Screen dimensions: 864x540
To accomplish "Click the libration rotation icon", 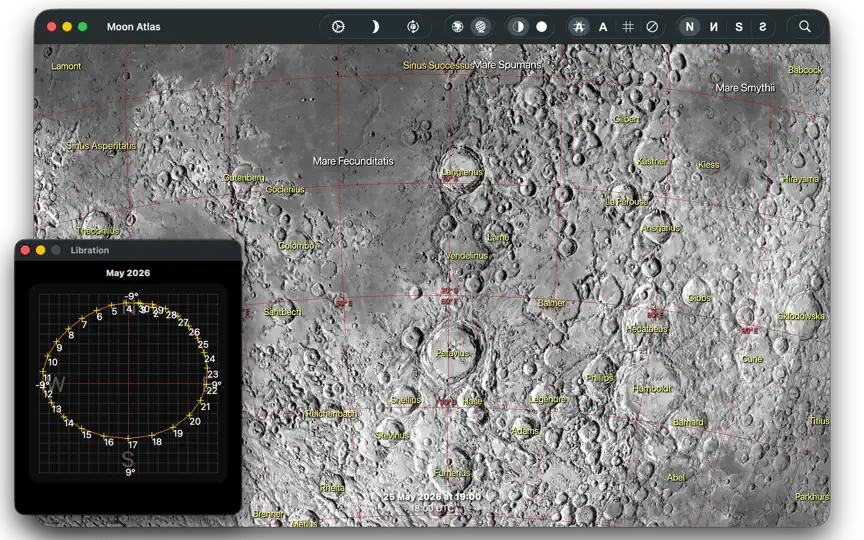I will click(x=413, y=26).
